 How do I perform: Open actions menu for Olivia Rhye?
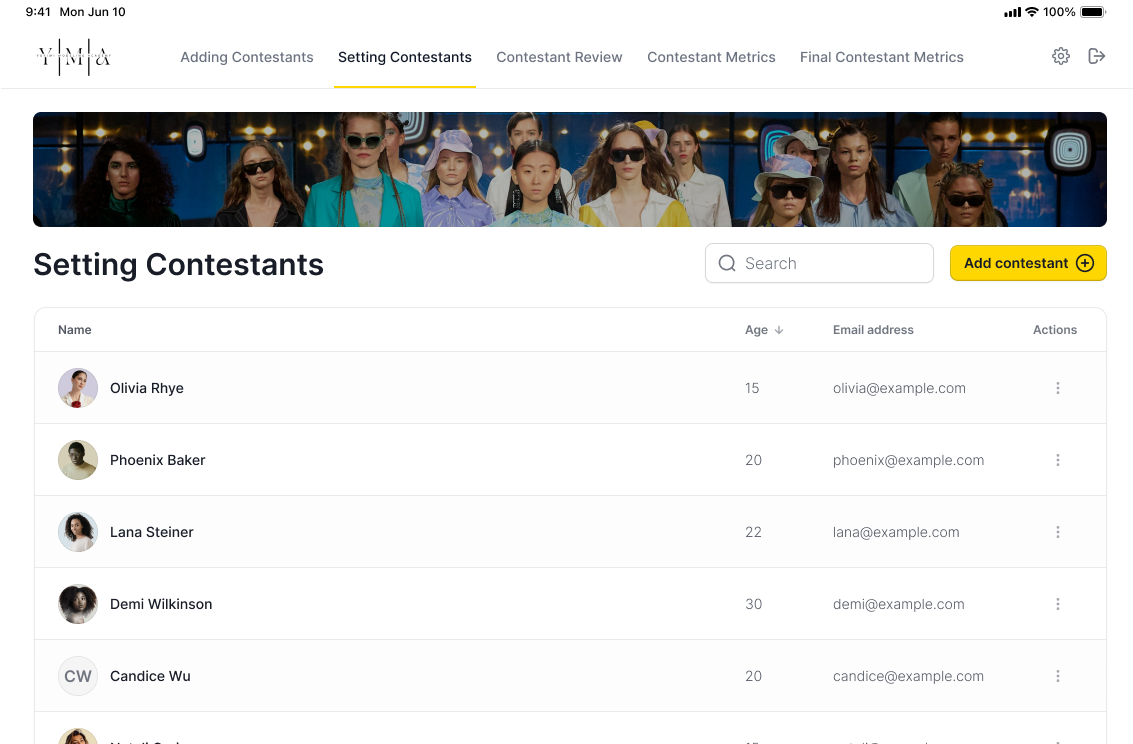[1058, 388]
